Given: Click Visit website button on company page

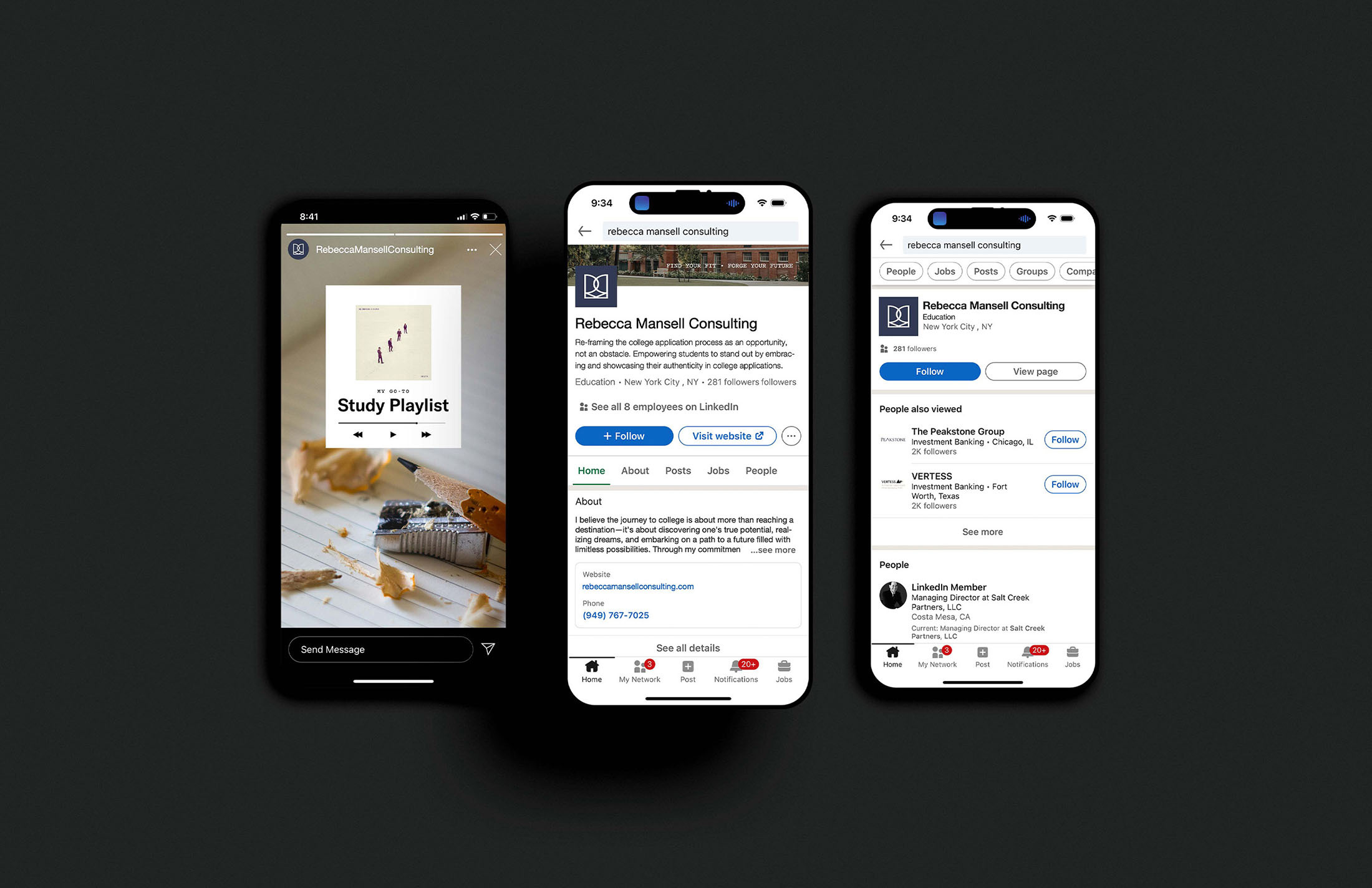Looking at the screenshot, I should pos(726,436).
